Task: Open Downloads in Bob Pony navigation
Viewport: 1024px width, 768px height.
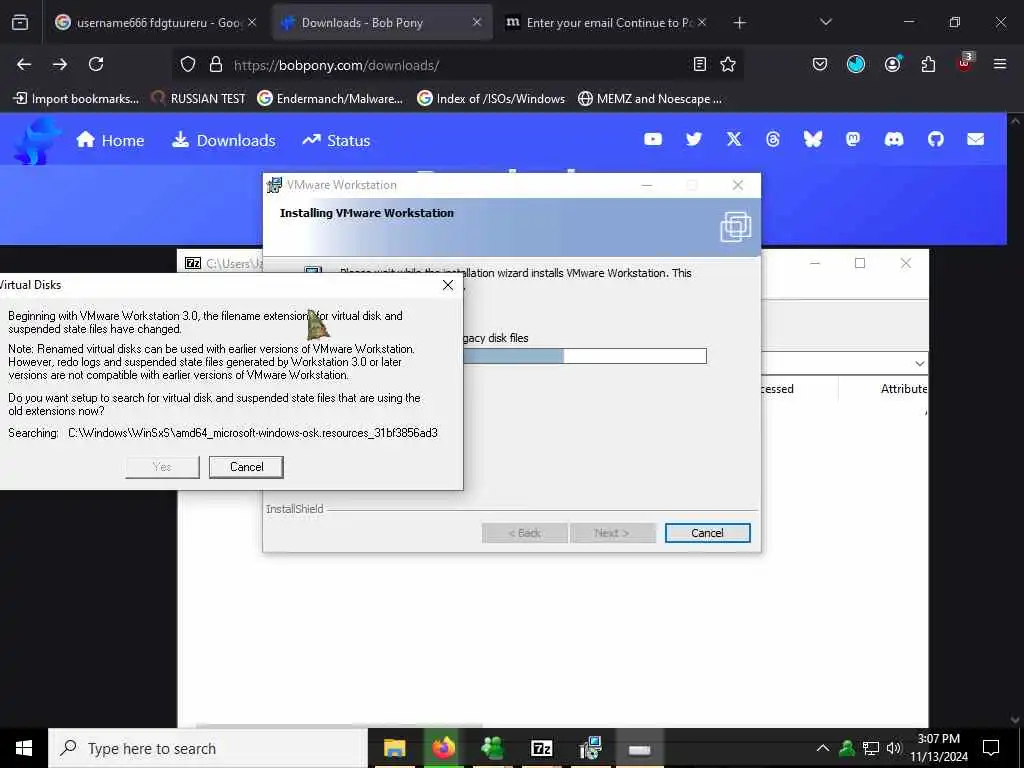Action: point(223,140)
